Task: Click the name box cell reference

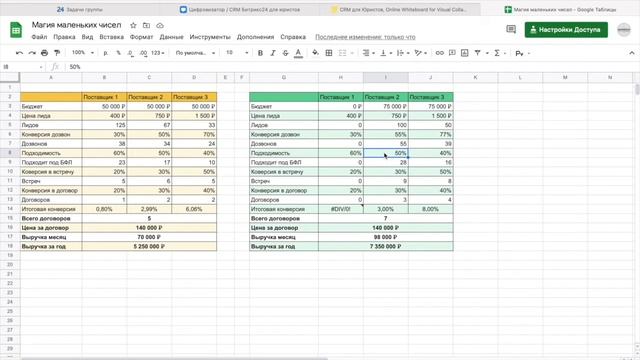Action: pyautogui.click(x=22, y=67)
